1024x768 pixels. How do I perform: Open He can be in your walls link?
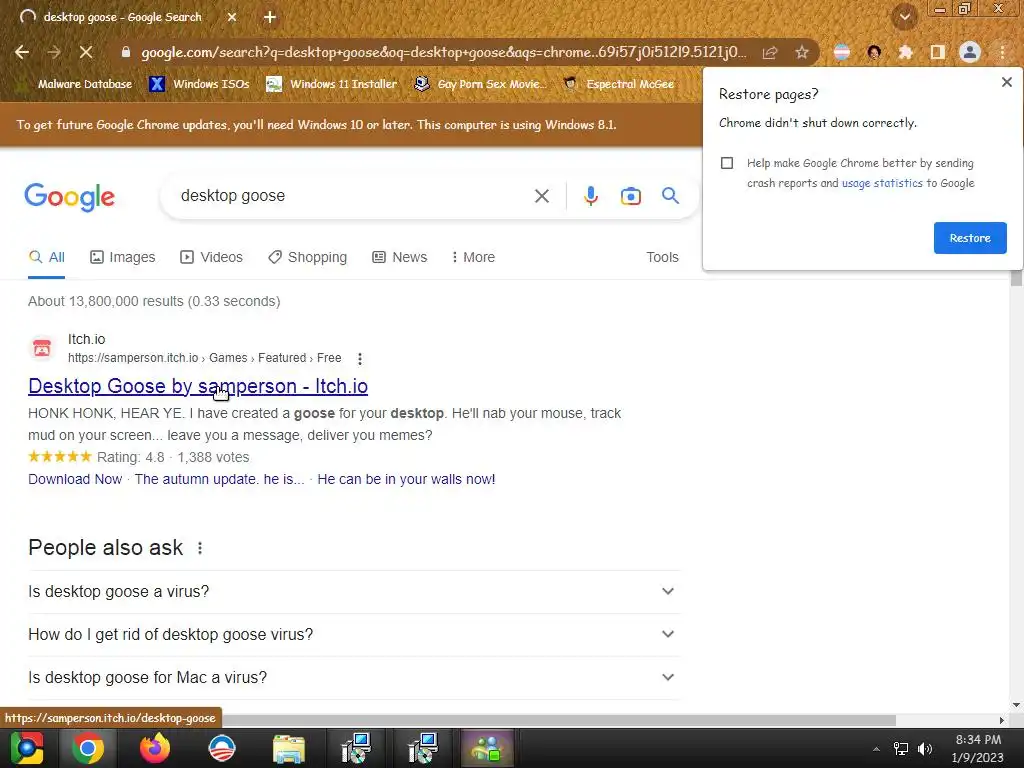406,479
